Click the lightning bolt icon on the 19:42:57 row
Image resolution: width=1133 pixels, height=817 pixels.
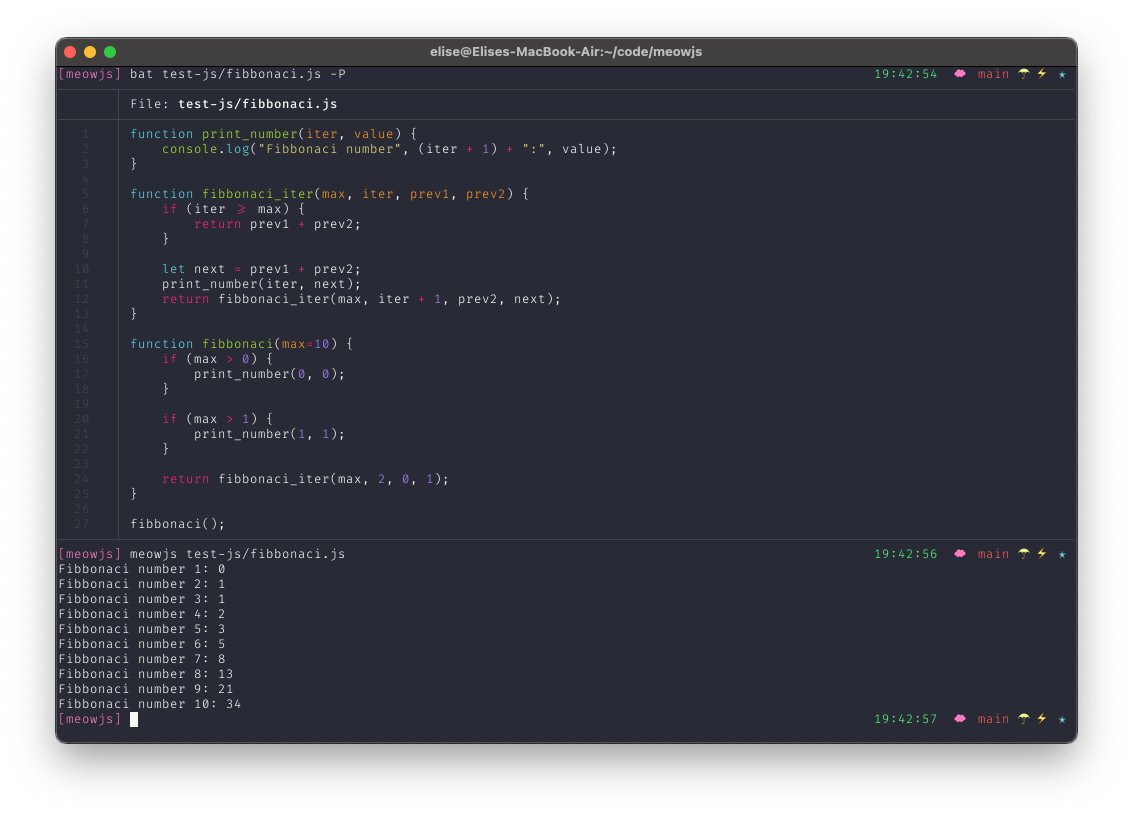click(x=1042, y=719)
